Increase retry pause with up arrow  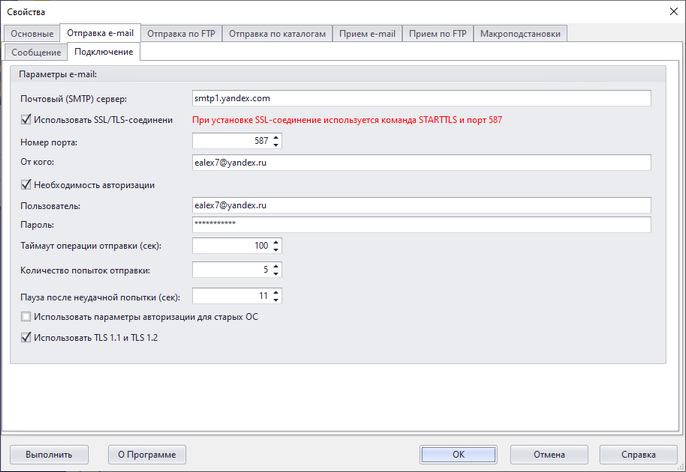click(276, 293)
